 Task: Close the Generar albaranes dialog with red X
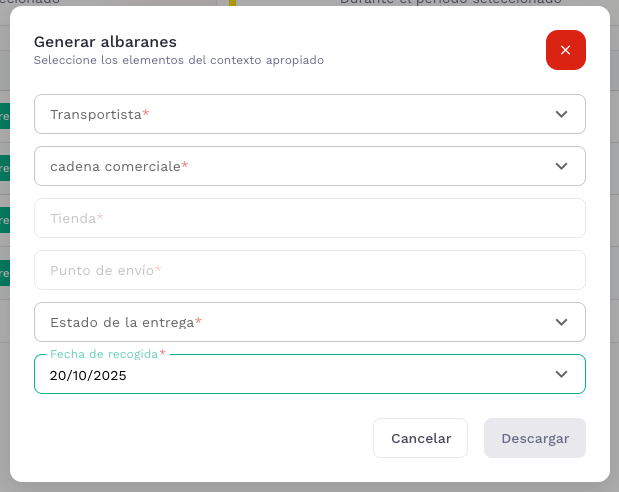(x=565, y=50)
